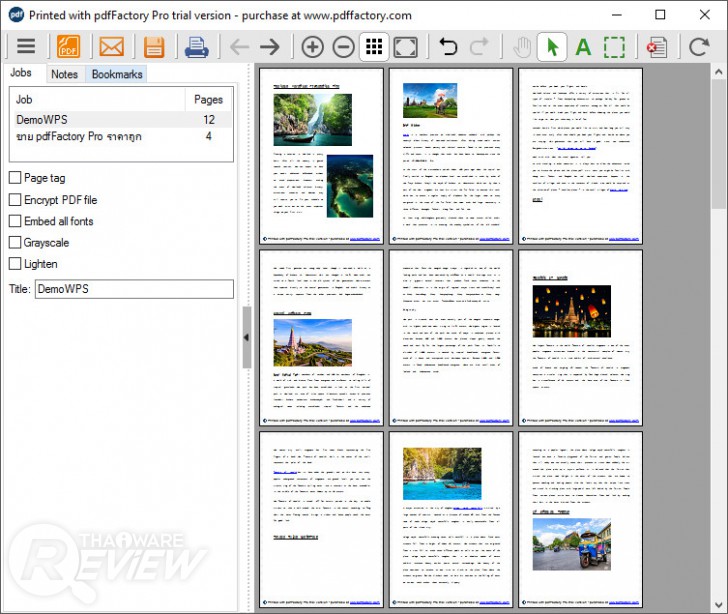Open the Bookmarks tab
Viewport: 728px width, 614px height.
[117, 74]
